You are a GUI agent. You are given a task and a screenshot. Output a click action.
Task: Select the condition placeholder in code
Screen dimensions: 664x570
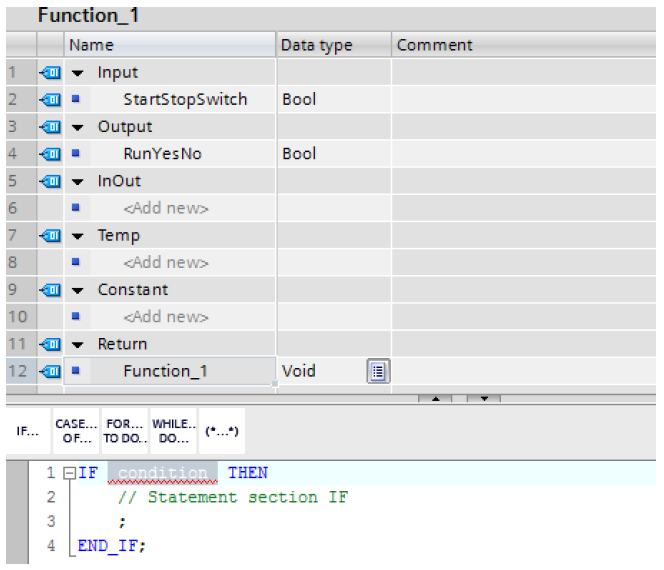pyautogui.click(x=163, y=473)
